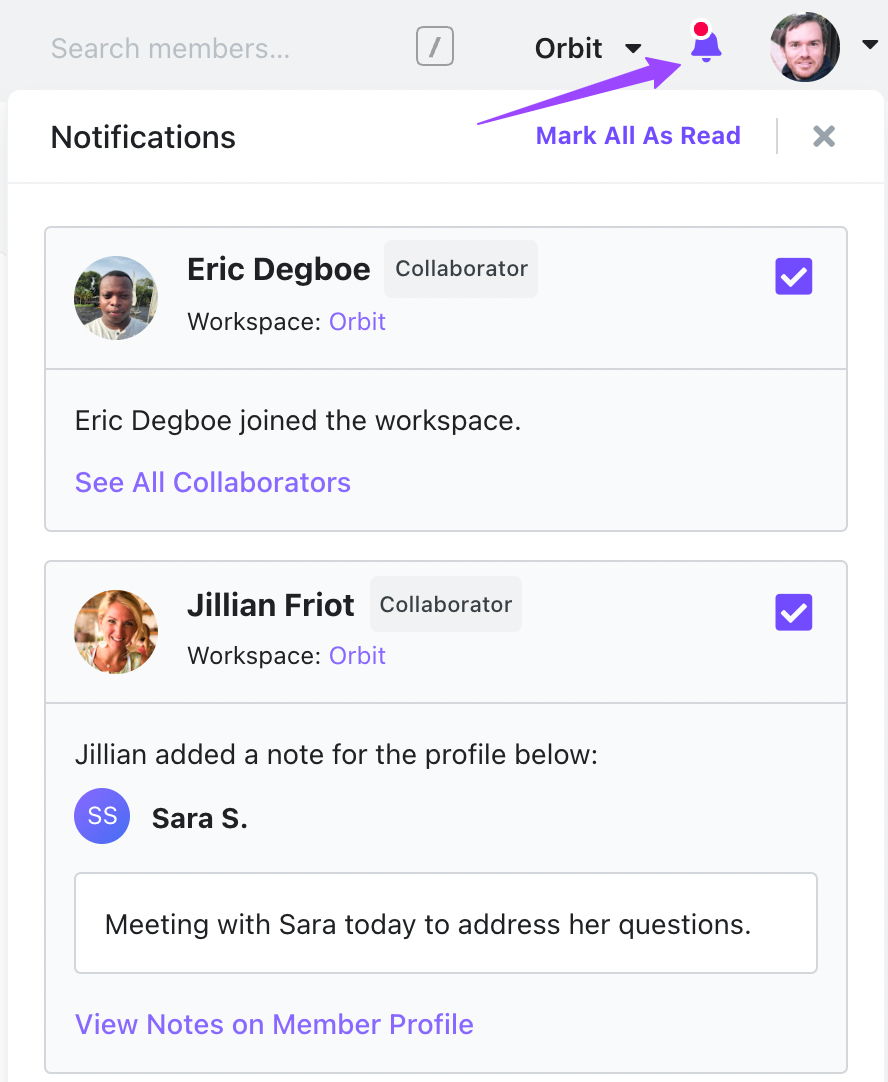Toggle Jillian Friot's notification checkbox
Viewport: 888px width, 1082px height.
pyautogui.click(x=793, y=612)
